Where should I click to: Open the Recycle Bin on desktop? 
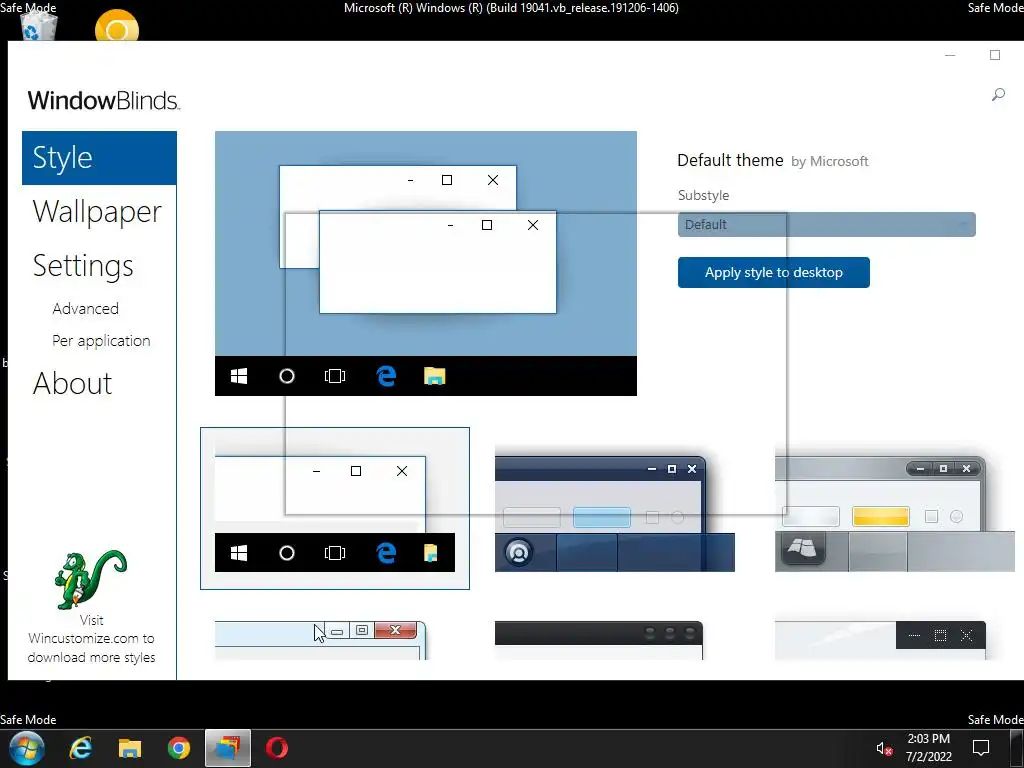[39, 27]
